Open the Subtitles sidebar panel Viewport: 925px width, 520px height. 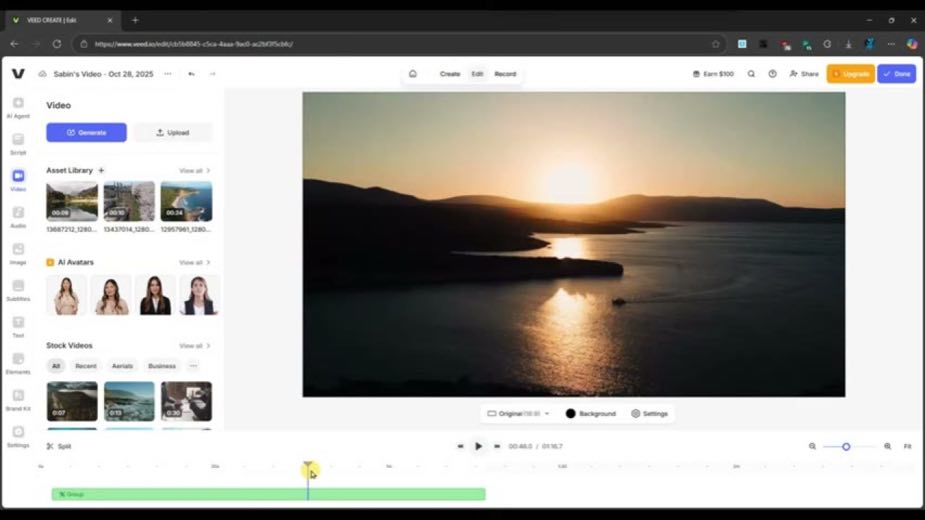point(18,290)
